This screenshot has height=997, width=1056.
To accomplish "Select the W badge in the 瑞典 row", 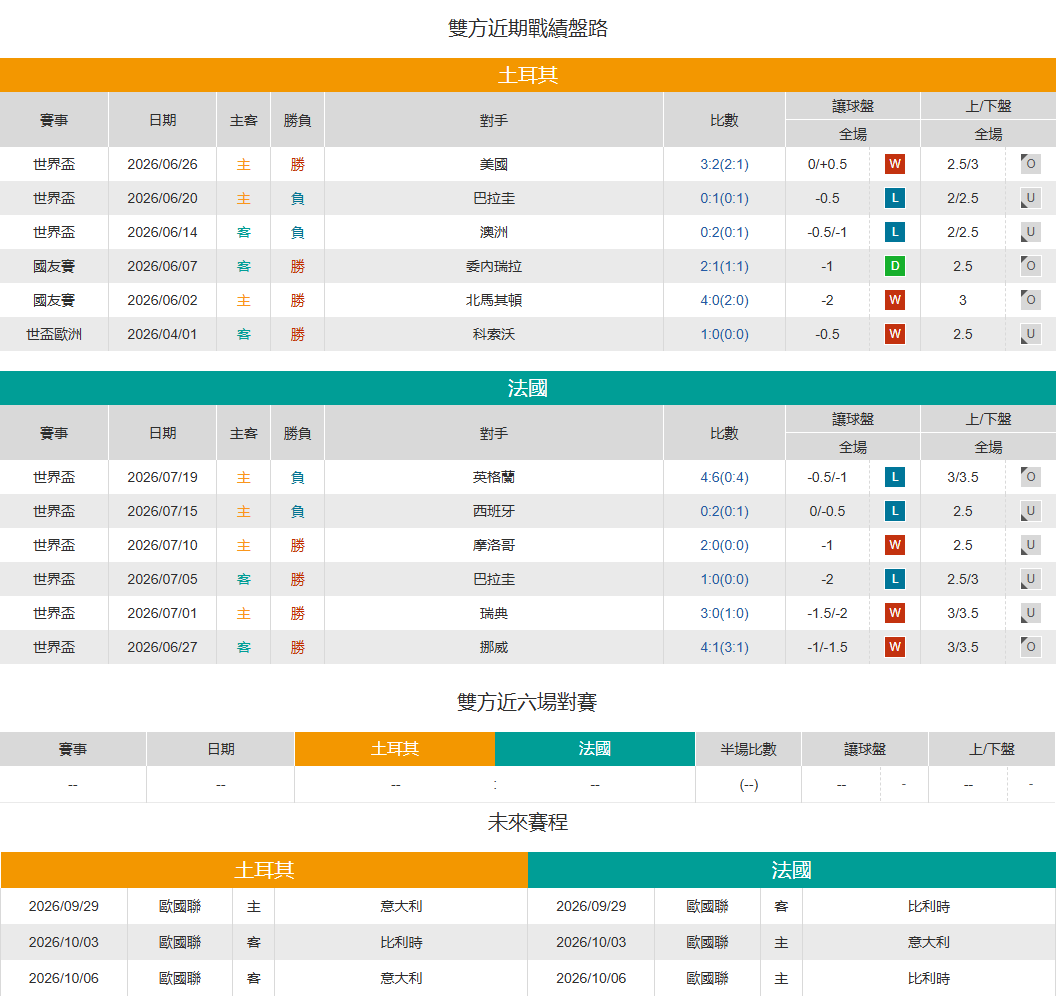I will tap(894, 613).
